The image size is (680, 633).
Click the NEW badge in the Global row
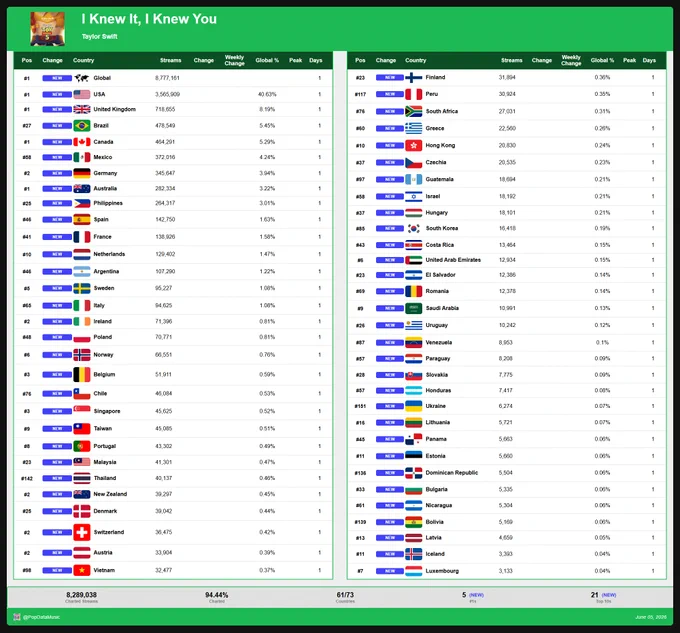pyautogui.click(x=57, y=78)
